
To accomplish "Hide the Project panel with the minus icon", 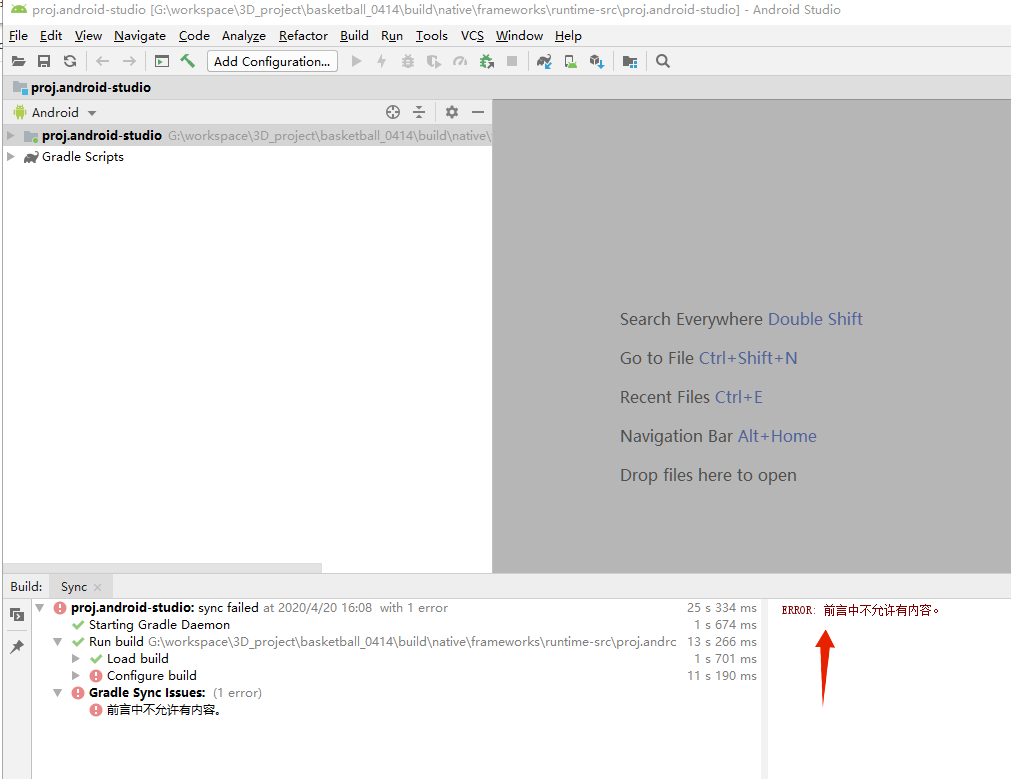I will click(x=478, y=112).
